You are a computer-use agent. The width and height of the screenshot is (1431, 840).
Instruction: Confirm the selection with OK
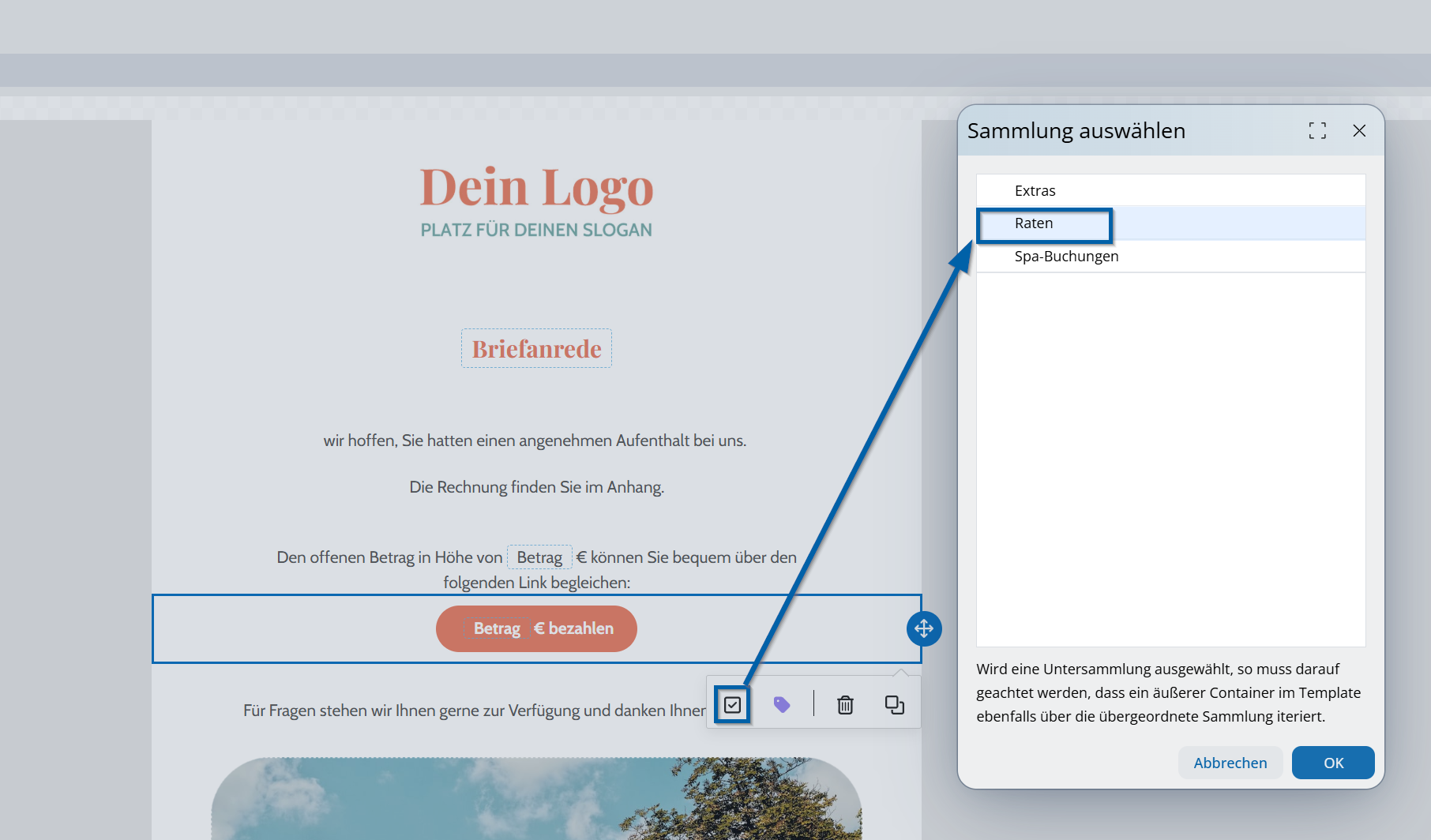1332,763
